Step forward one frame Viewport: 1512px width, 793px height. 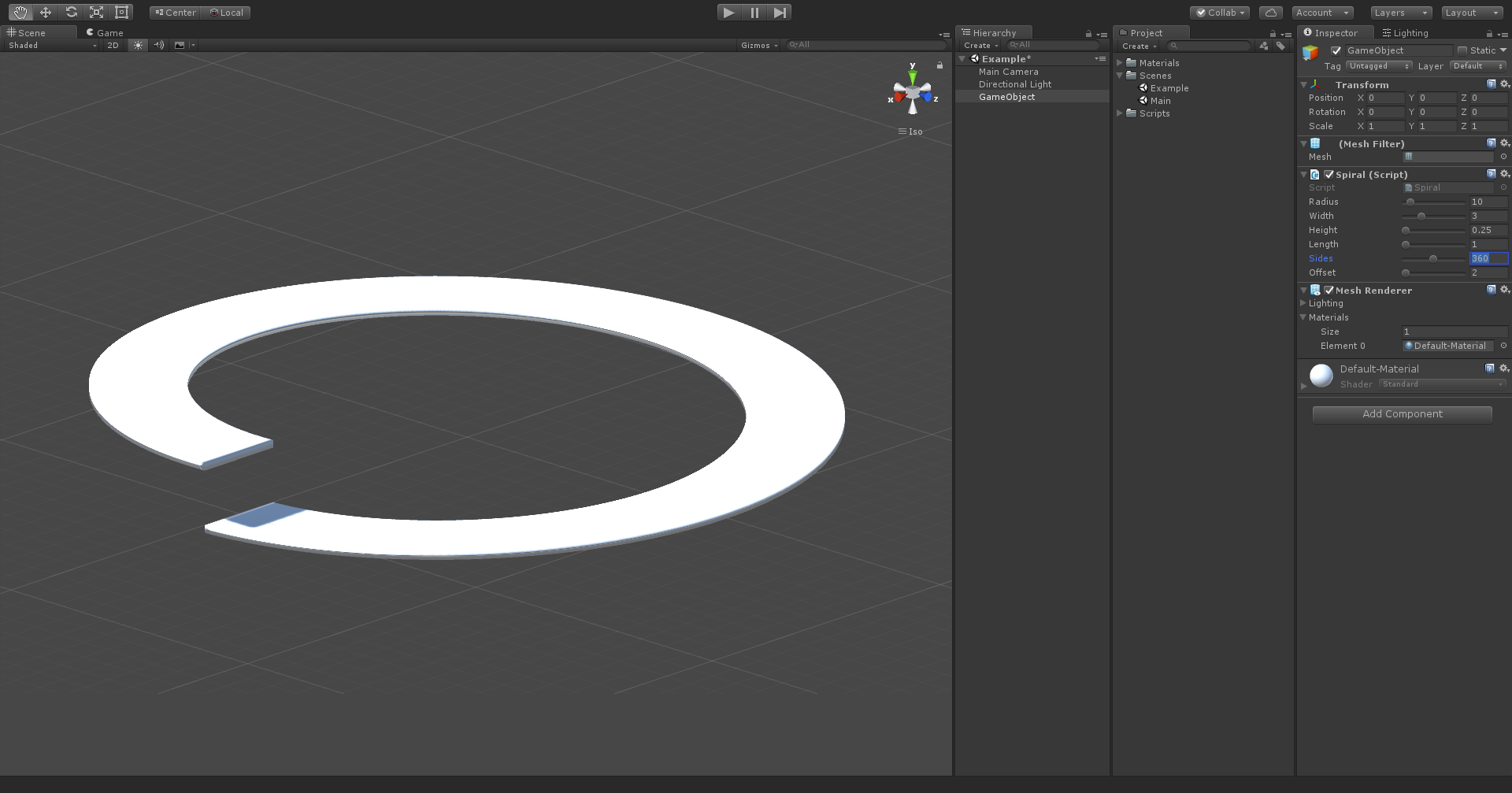(780, 13)
